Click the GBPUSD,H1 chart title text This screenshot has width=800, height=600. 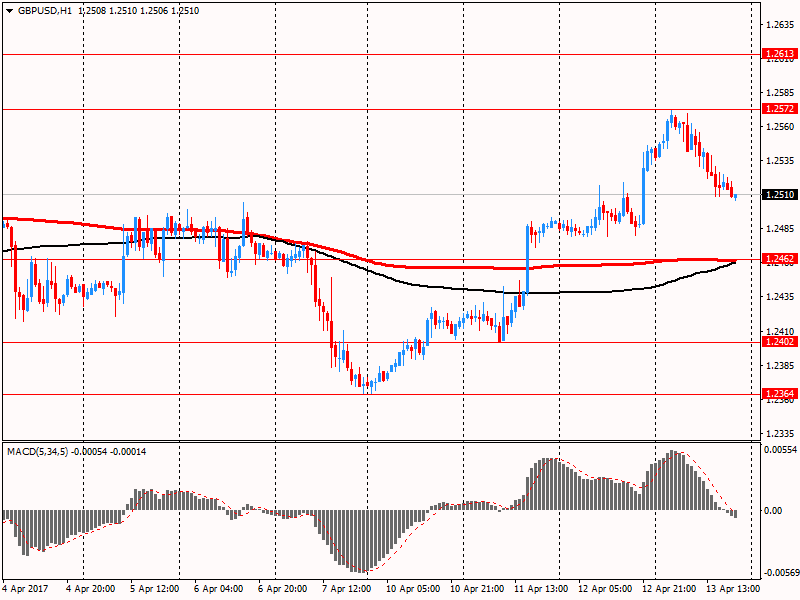[x=45, y=11]
